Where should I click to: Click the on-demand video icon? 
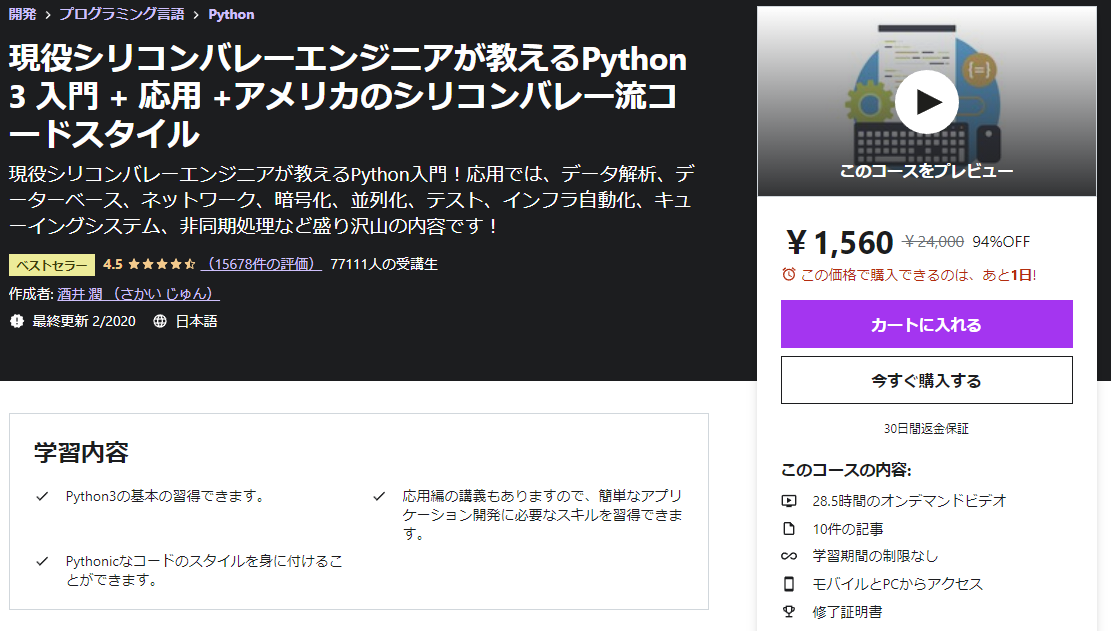point(789,501)
